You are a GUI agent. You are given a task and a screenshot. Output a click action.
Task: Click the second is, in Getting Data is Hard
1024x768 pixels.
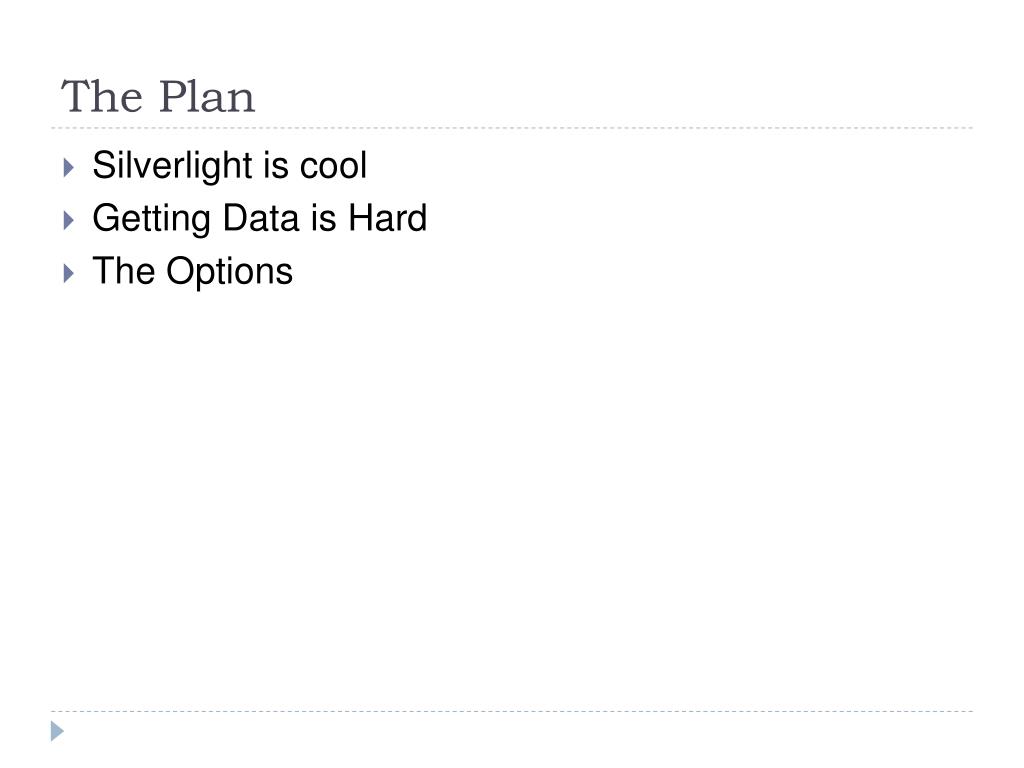pos(324,218)
